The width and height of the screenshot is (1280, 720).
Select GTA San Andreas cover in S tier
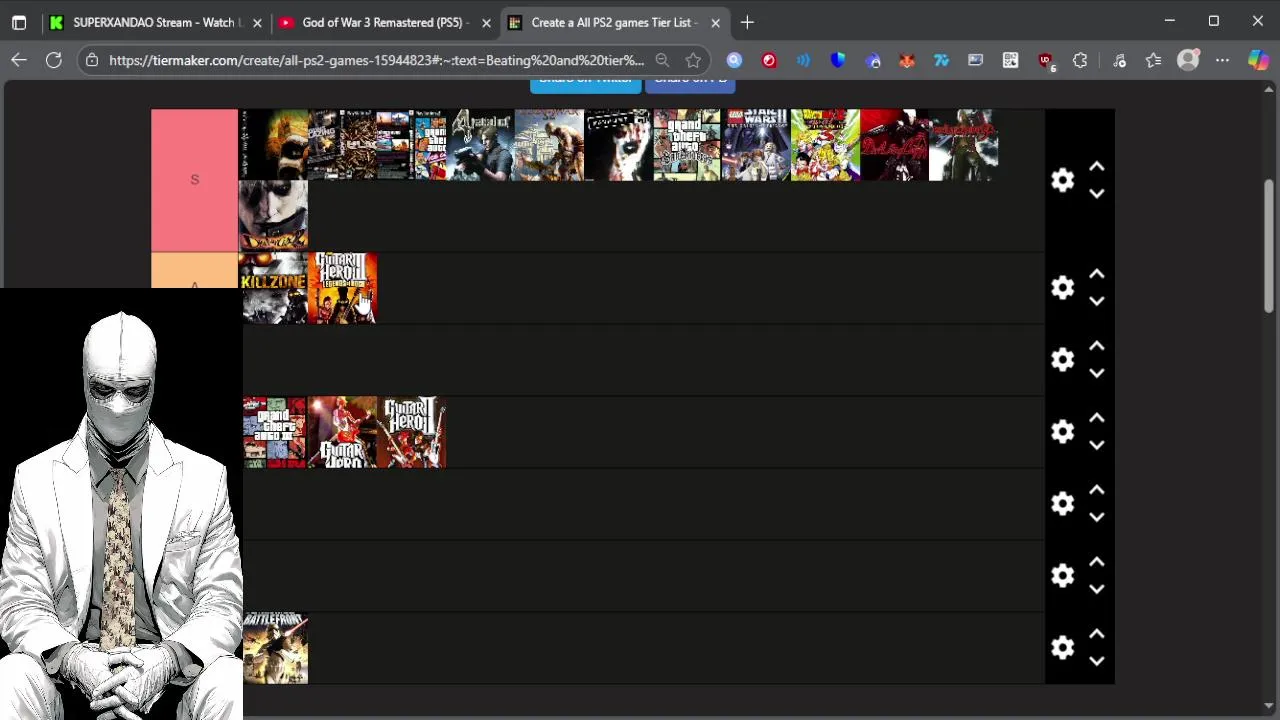coord(687,145)
